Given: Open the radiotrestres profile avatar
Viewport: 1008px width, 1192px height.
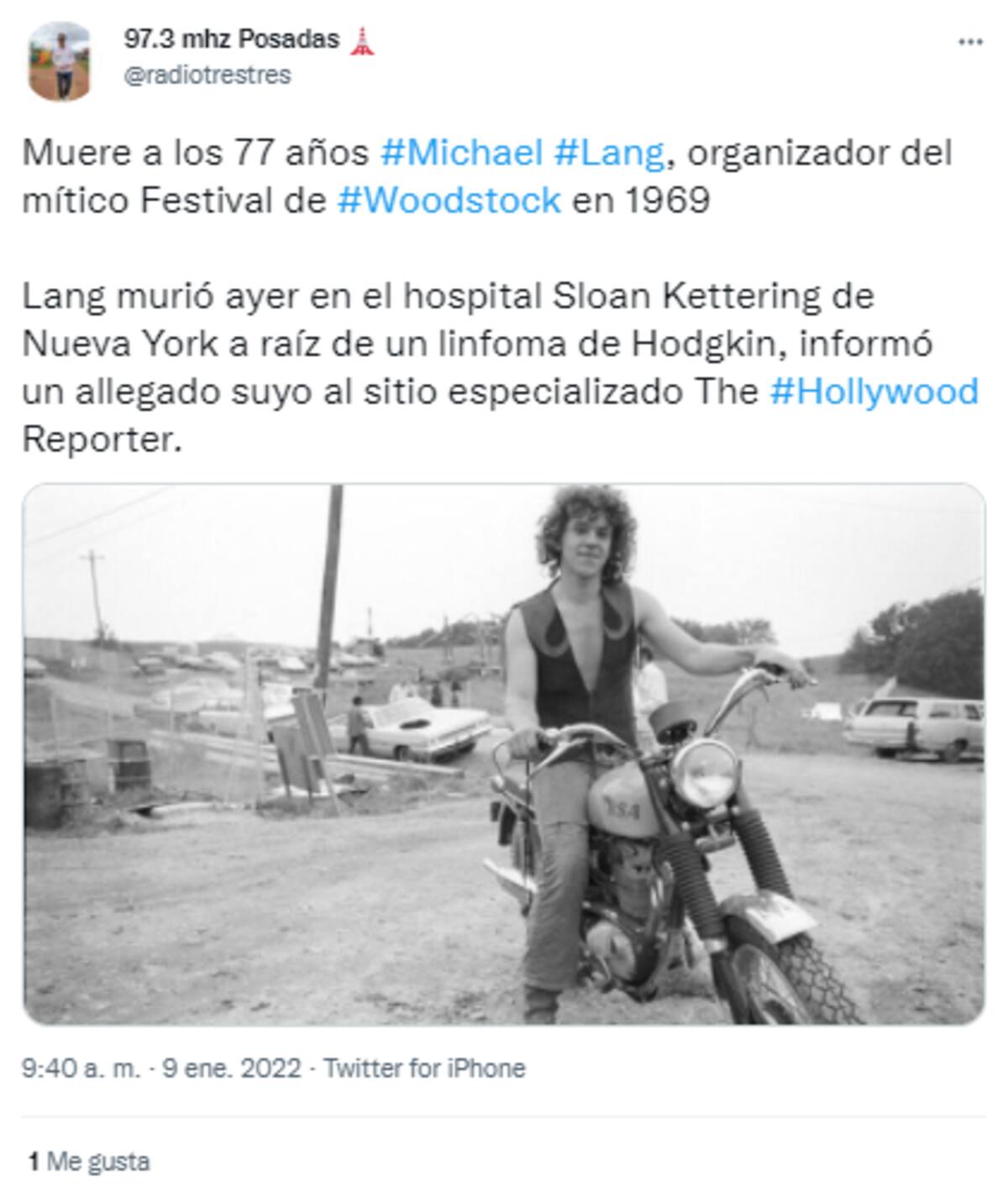Looking at the screenshot, I should point(60,60).
